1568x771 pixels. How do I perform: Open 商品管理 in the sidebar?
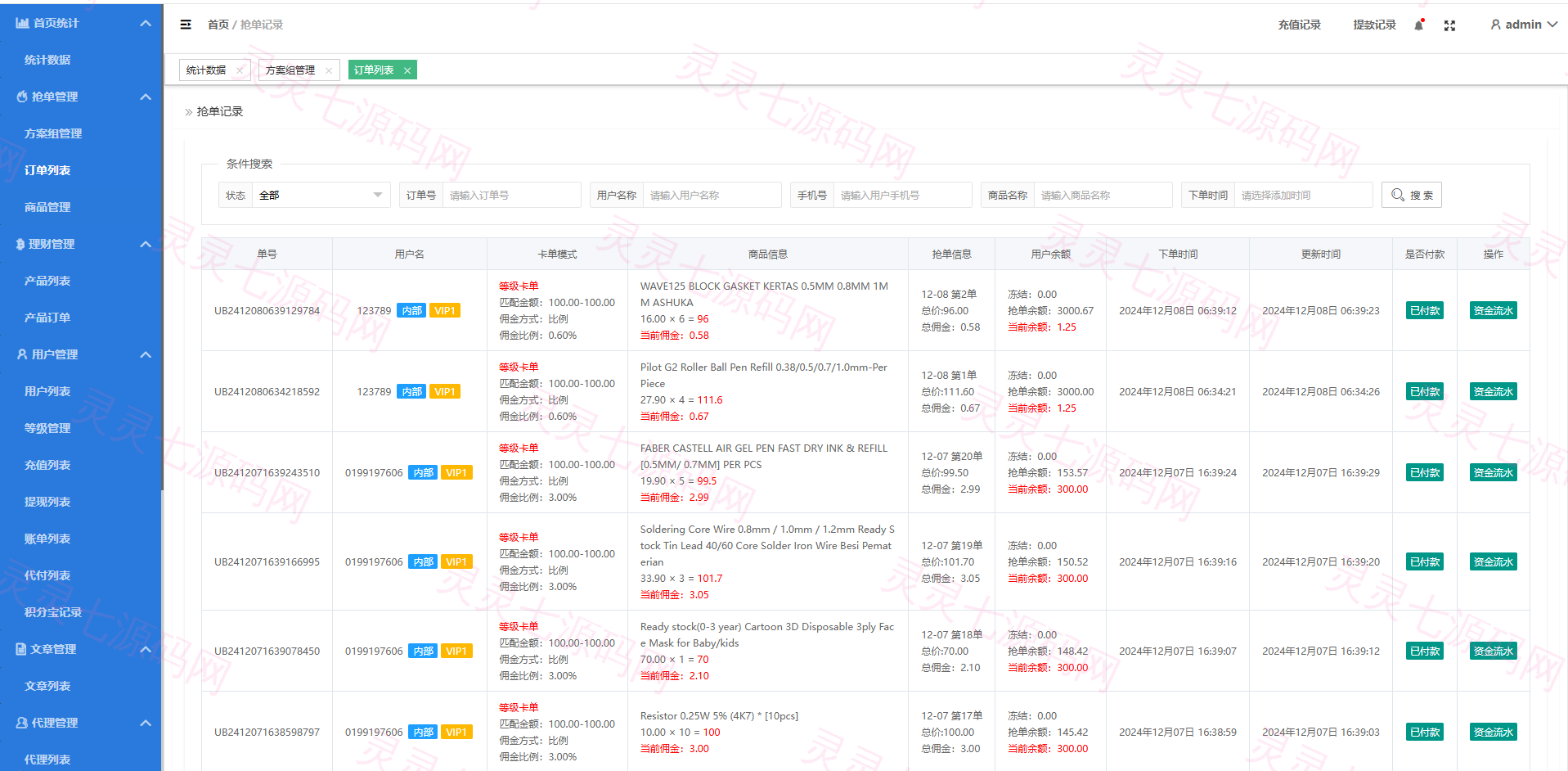47,207
